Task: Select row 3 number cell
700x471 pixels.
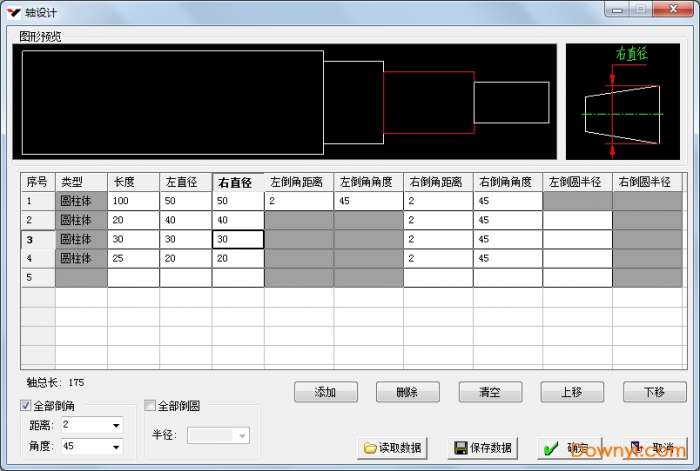Action: click(38, 239)
